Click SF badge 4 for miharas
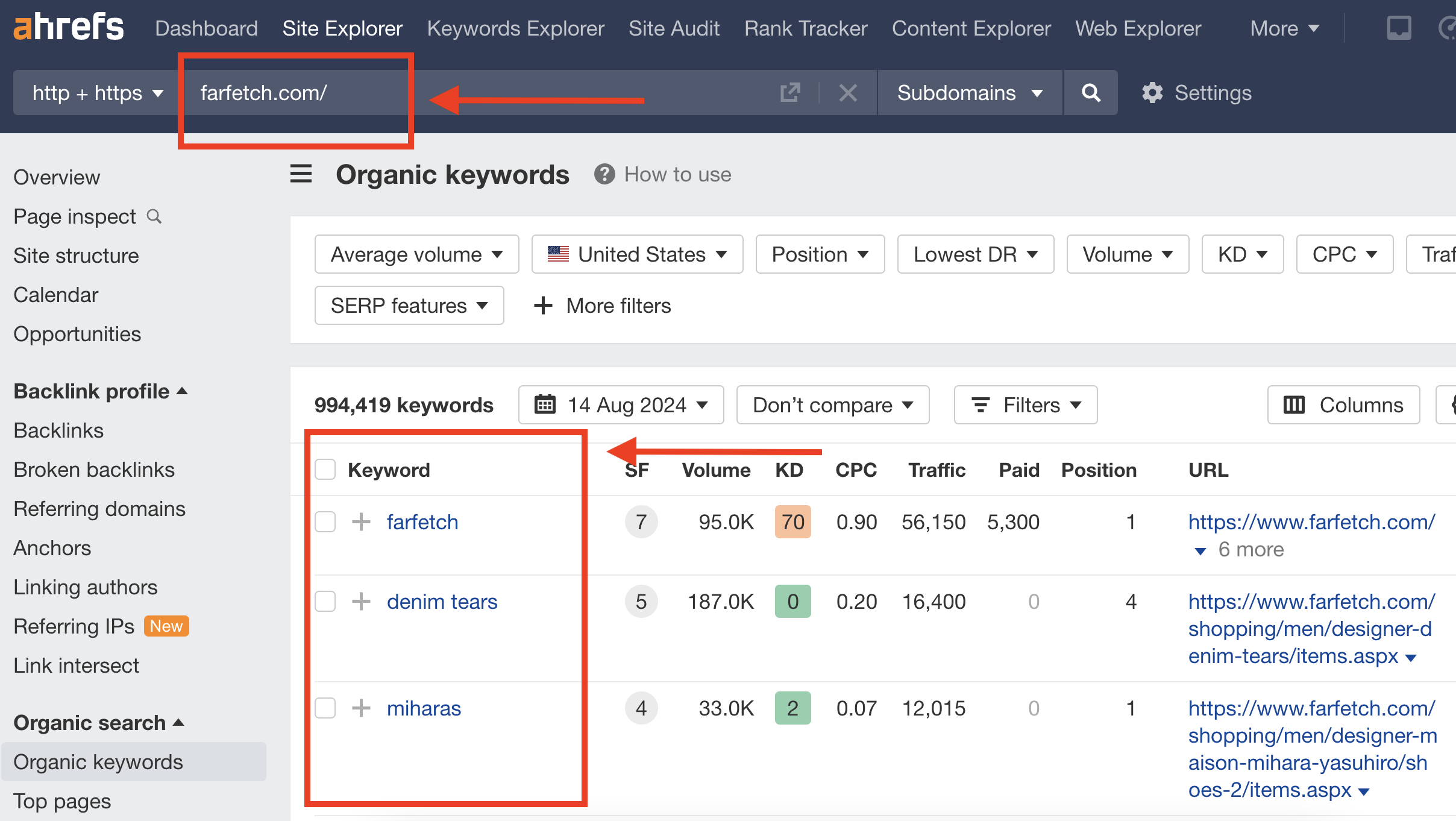 pos(641,708)
